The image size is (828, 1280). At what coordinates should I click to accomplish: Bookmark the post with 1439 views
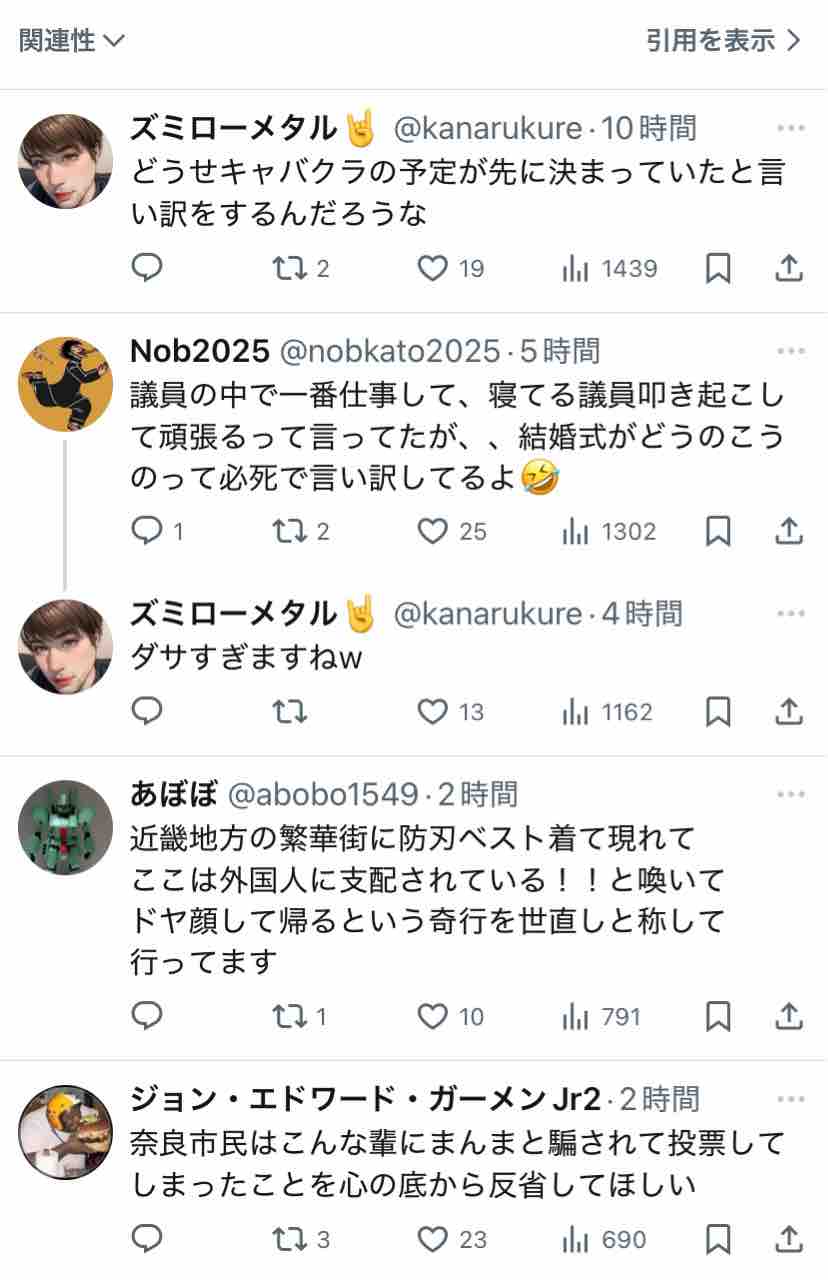[718, 268]
